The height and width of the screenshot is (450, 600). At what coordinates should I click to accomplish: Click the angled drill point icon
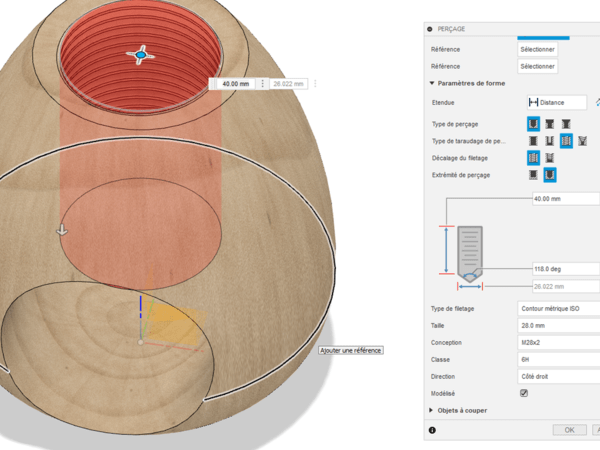pos(549,175)
